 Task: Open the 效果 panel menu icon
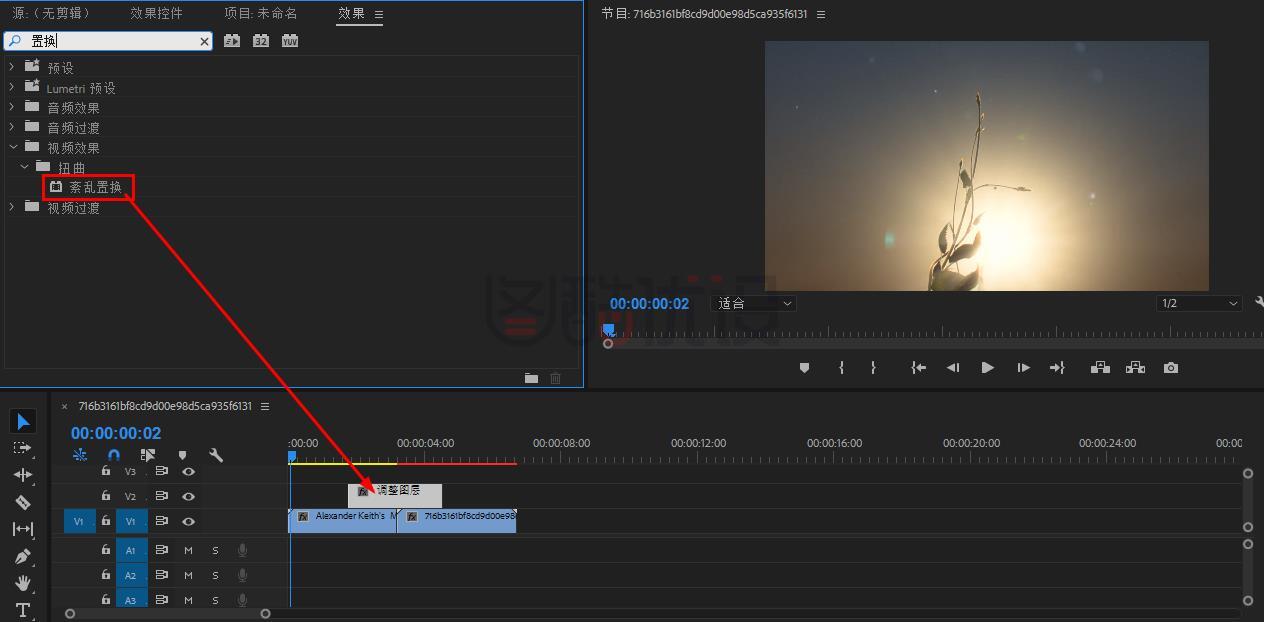pos(379,14)
